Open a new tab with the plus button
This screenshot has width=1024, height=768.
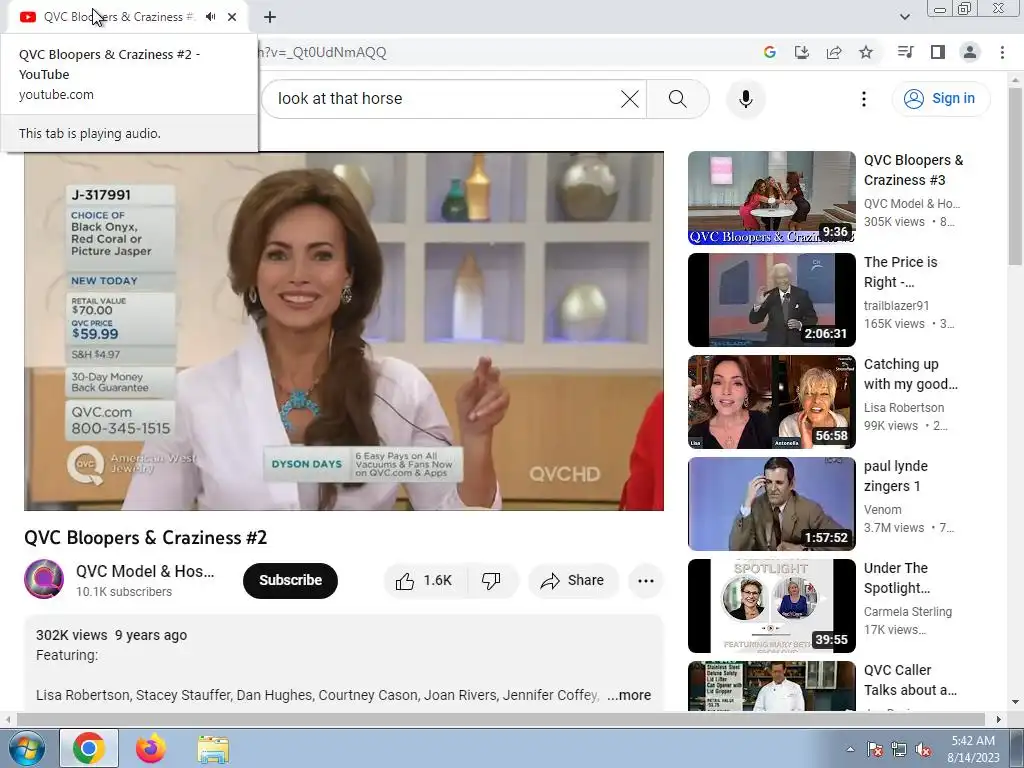pos(270,17)
